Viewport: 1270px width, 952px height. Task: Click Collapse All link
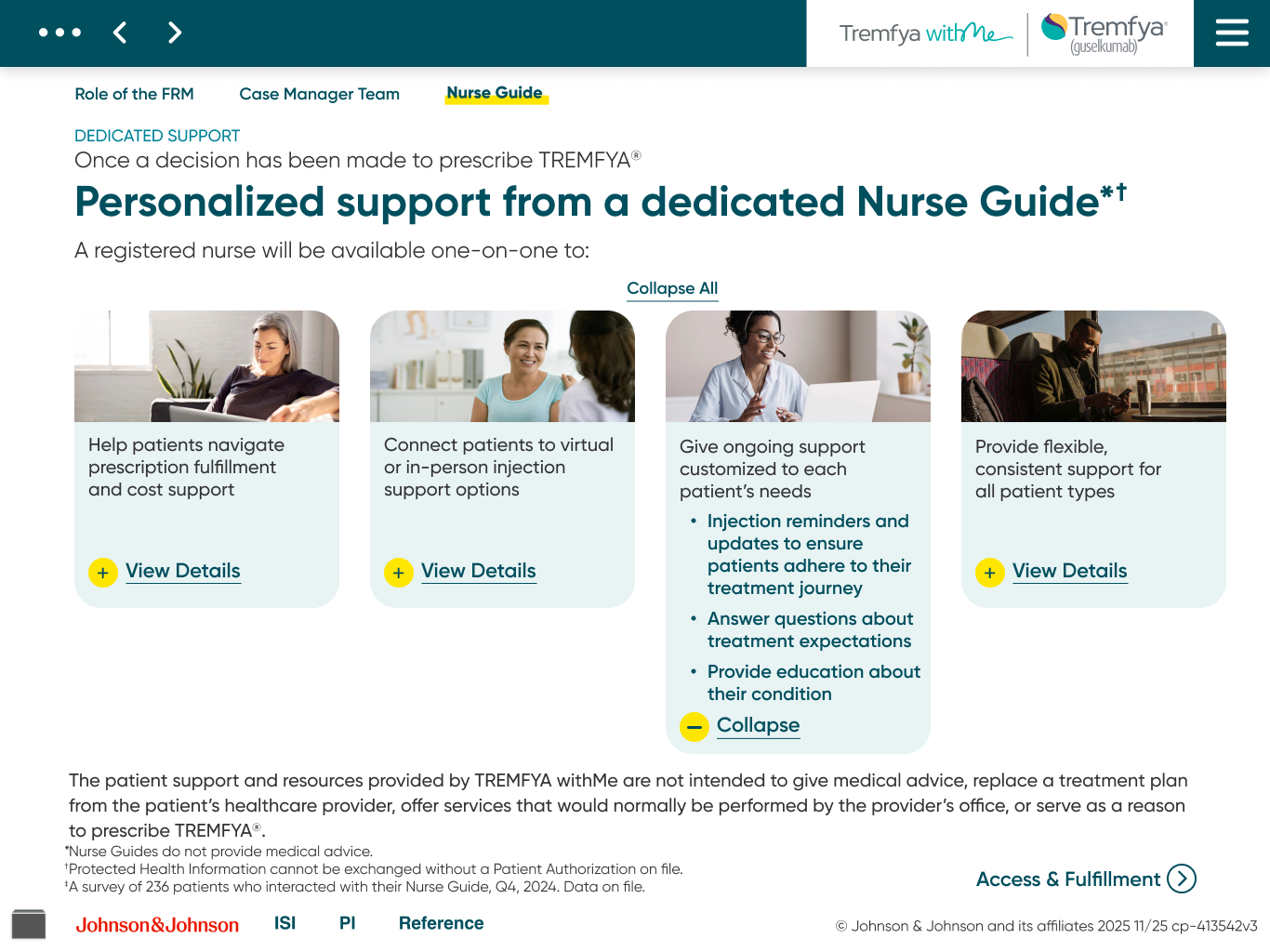[672, 288]
